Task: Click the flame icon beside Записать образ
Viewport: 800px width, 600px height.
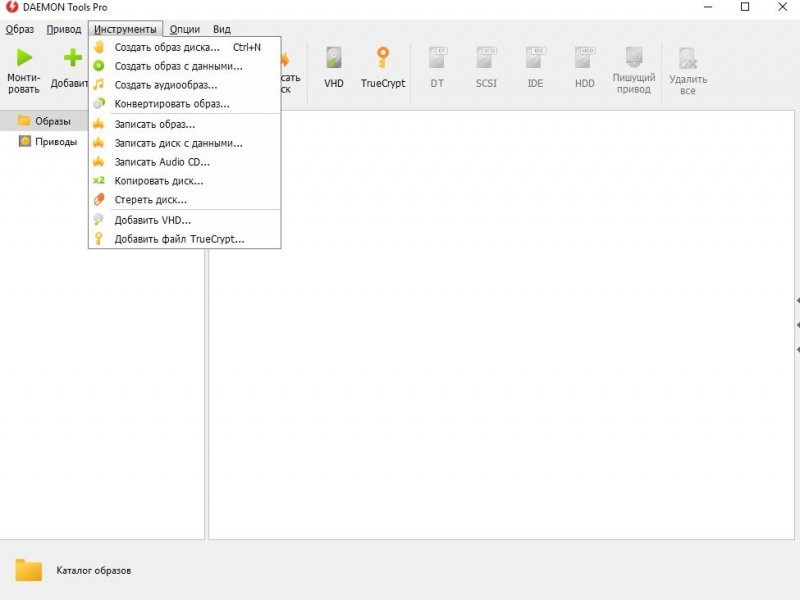Action: [98, 124]
